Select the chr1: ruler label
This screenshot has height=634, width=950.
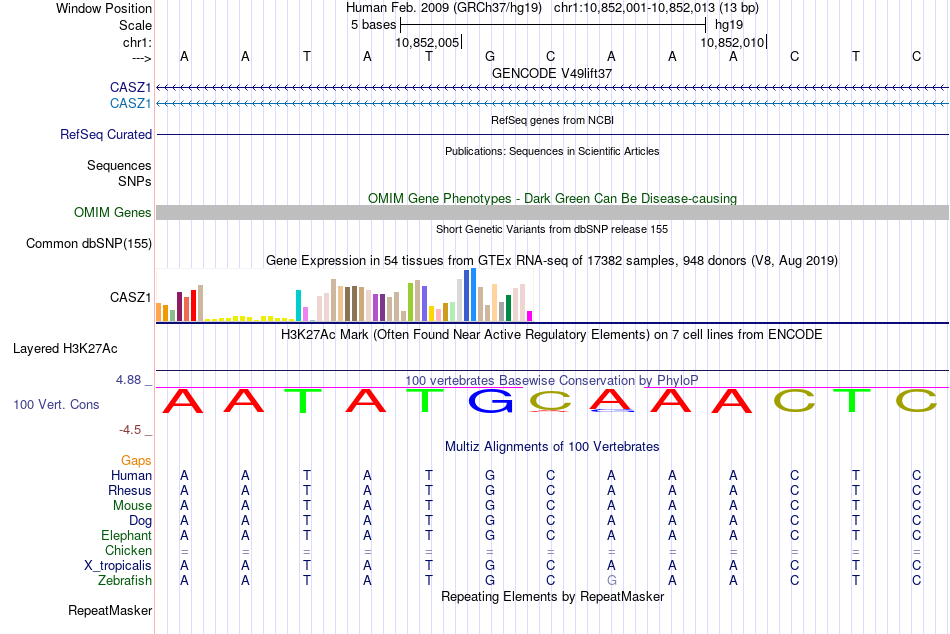coord(137,42)
